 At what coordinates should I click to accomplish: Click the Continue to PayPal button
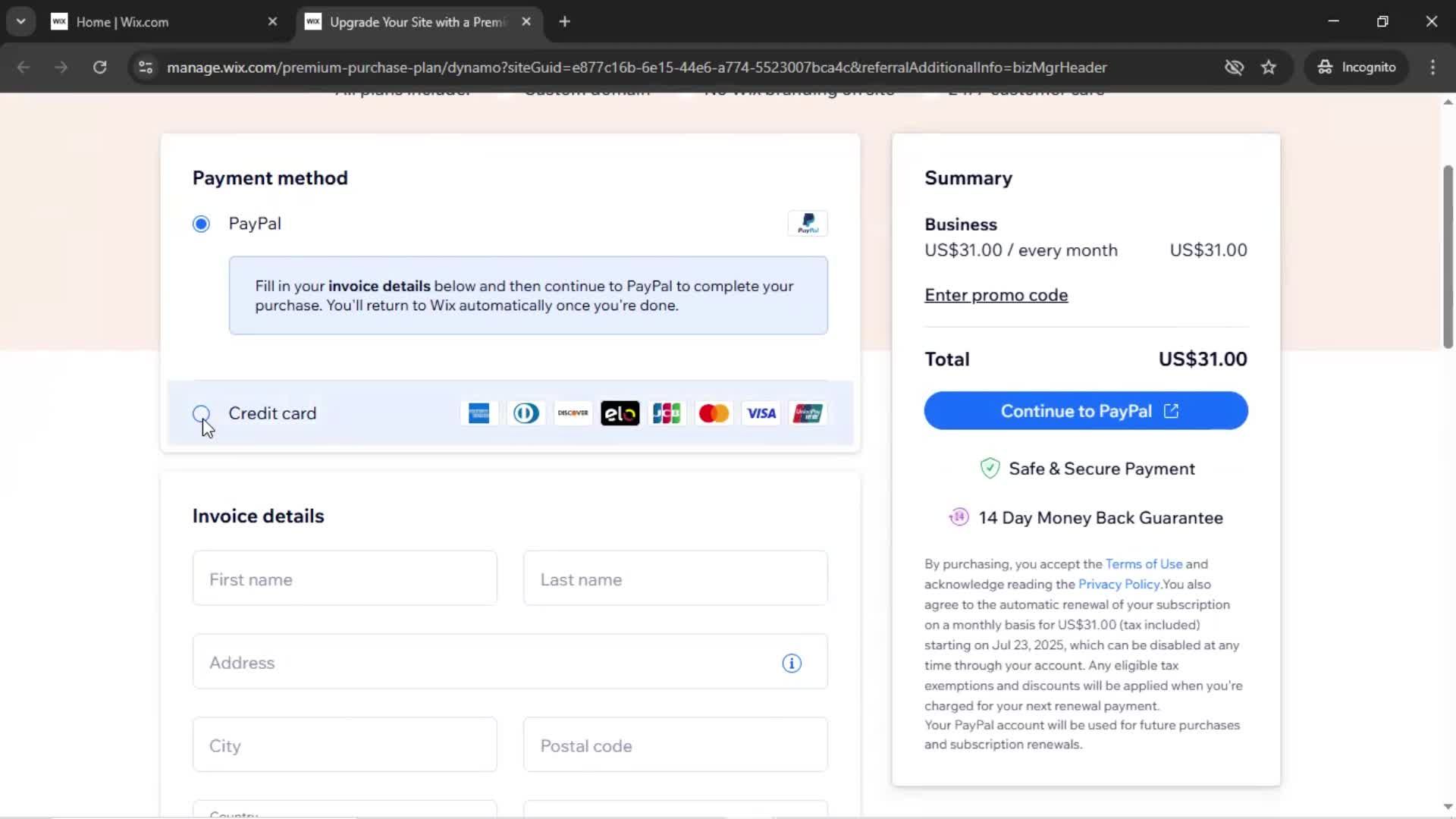coord(1086,411)
